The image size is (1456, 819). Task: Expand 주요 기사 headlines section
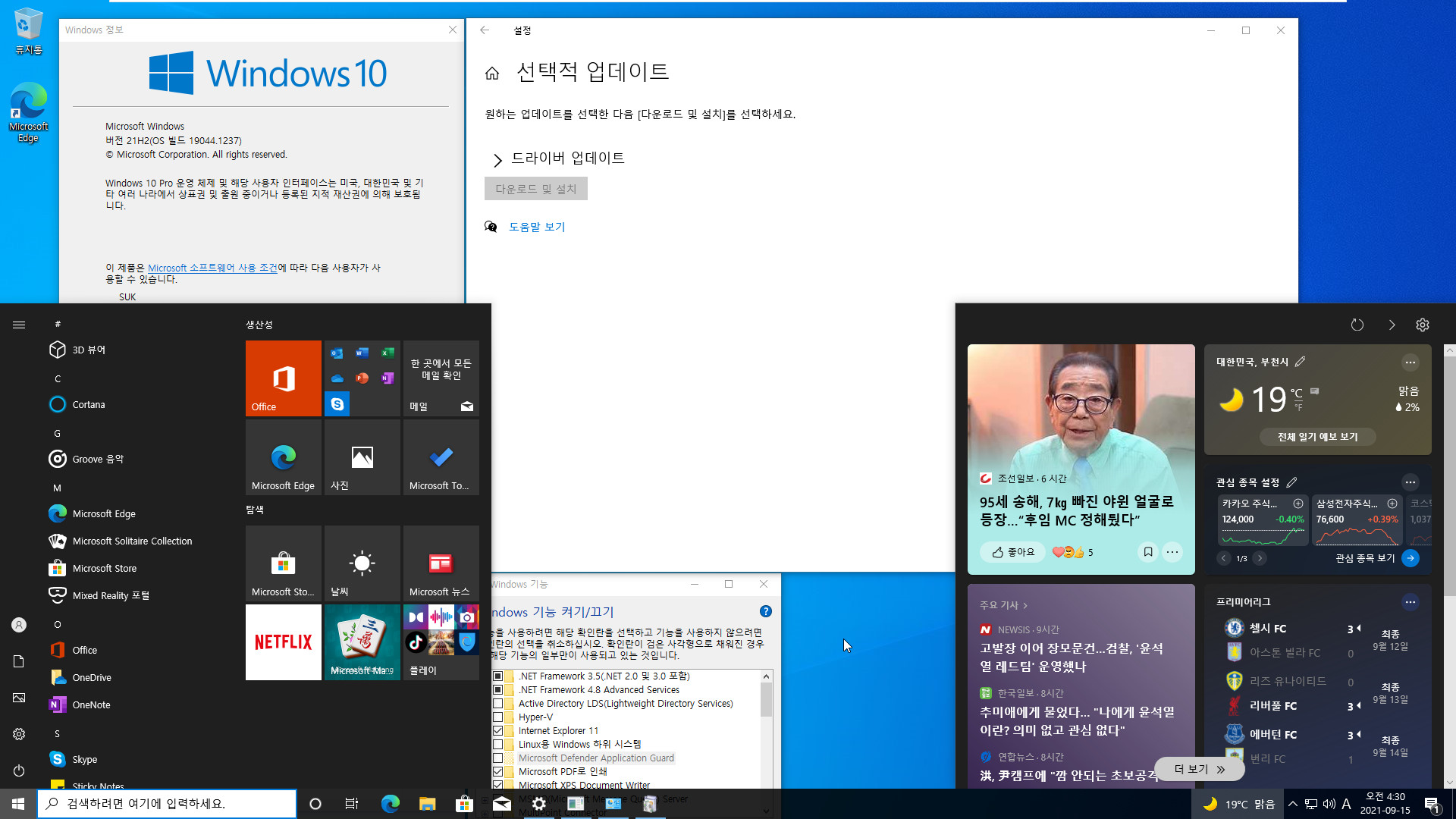pos(1003,605)
